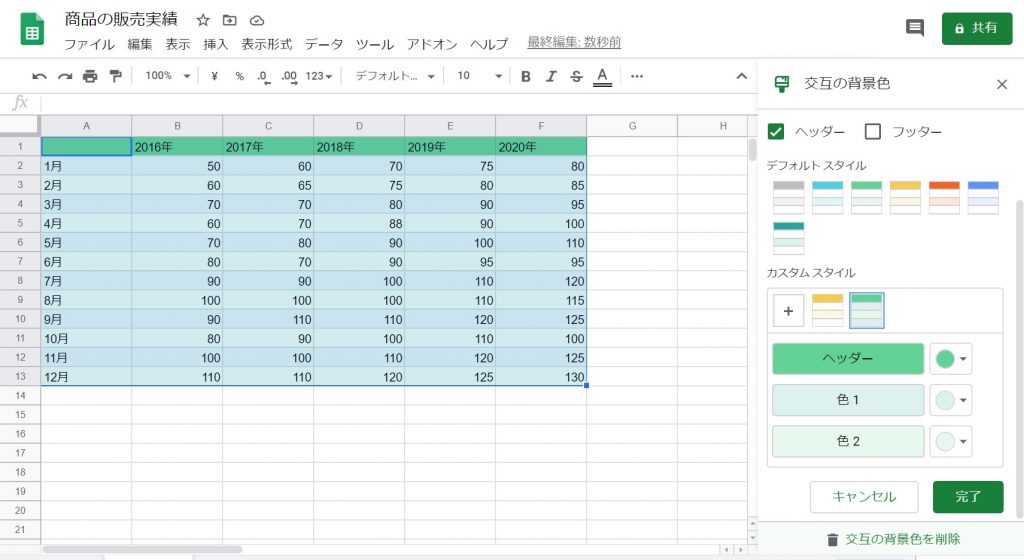Image resolution: width=1024 pixels, height=560 pixels.
Task: Increase decimal places
Action: click(289, 77)
